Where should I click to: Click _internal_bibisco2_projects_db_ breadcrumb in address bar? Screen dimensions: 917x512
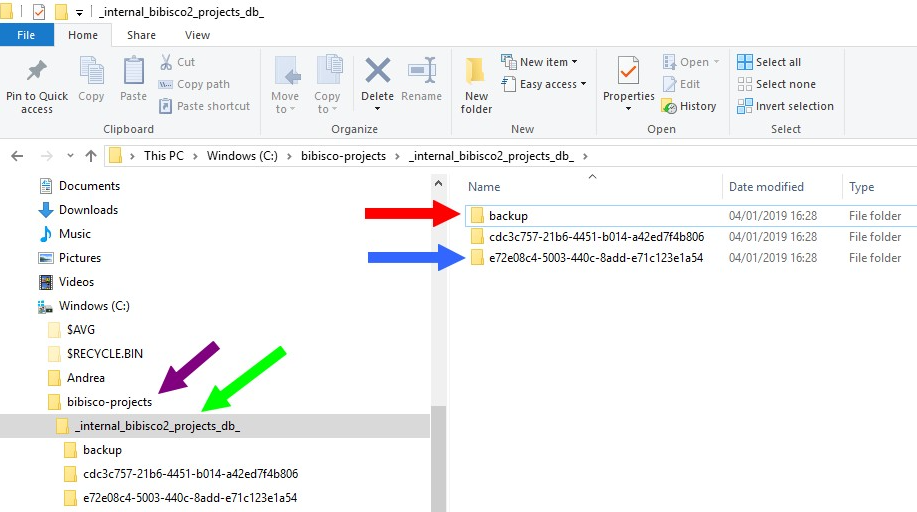[491, 156]
